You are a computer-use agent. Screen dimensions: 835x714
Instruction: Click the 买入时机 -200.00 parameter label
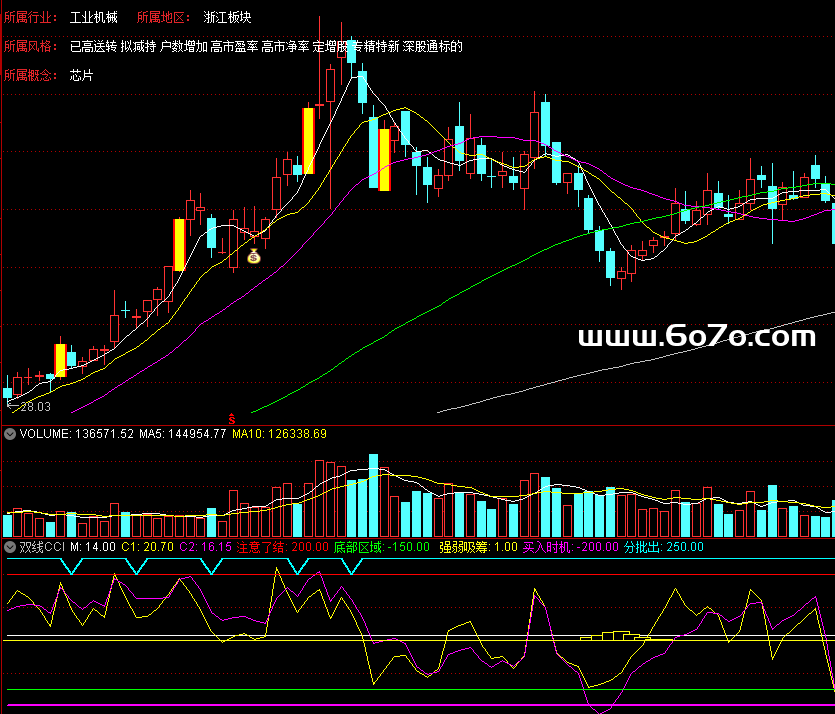[570, 547]
